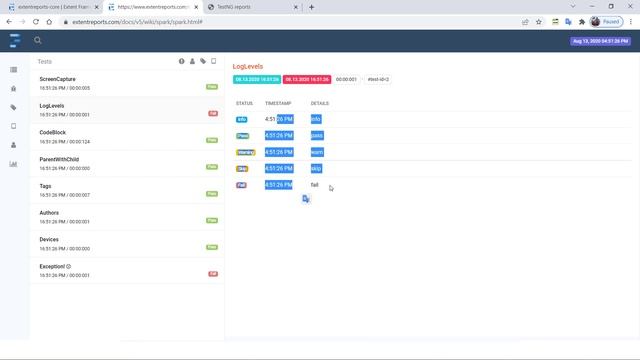Select the Devices test
The width and height of the screenshot is (640, 360).
(127, 244)
